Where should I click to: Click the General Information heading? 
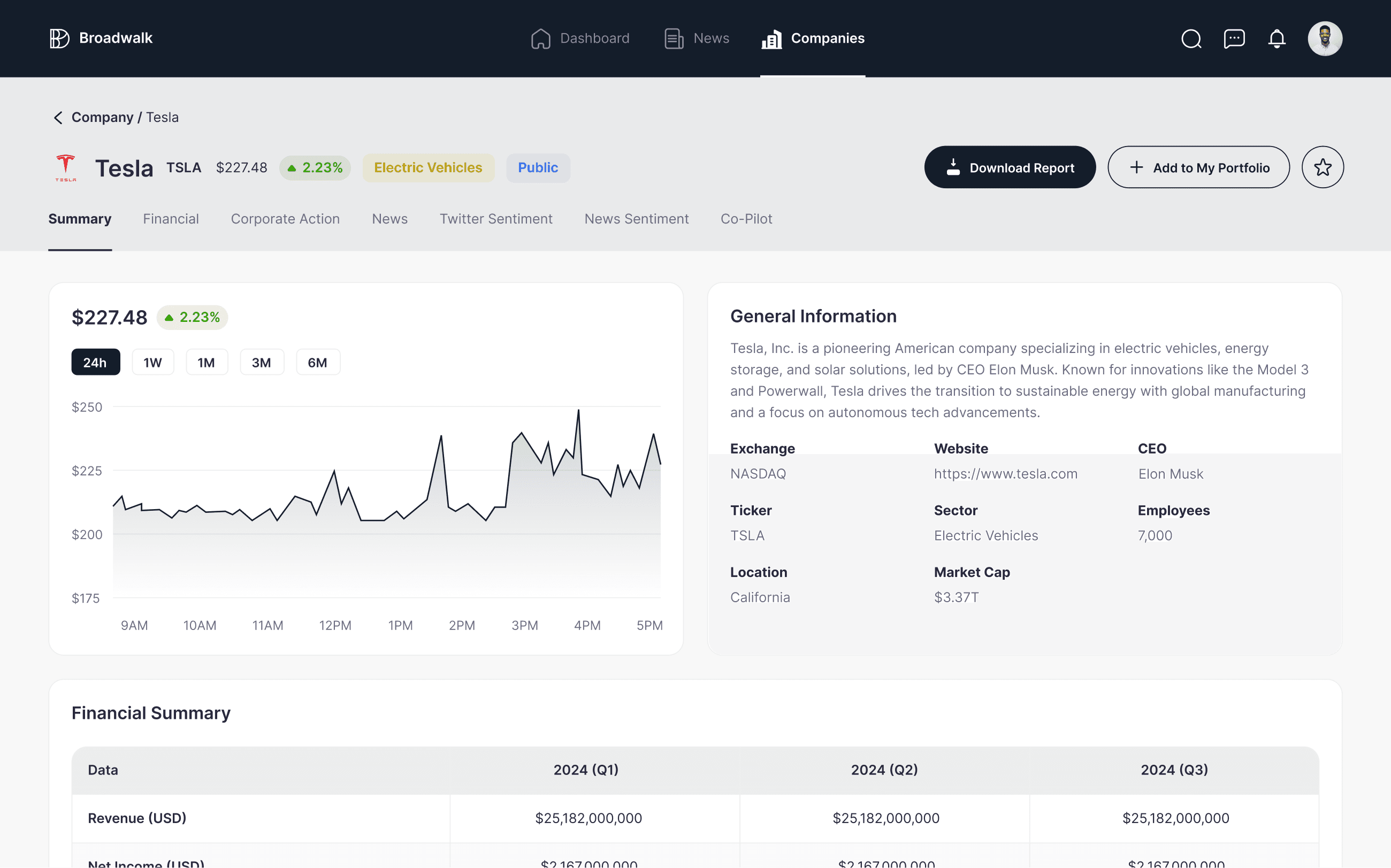coord(813,316)
